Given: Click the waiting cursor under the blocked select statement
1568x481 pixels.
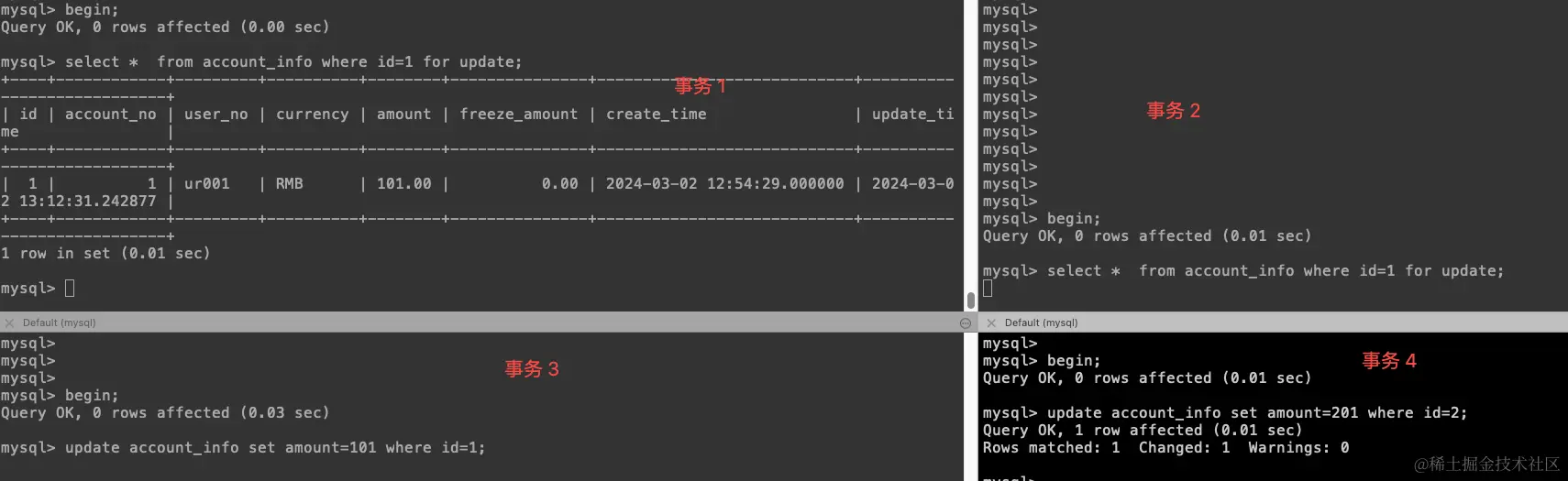Looking at the screenshot, I should pyautogui.click(x=988, y=289).
